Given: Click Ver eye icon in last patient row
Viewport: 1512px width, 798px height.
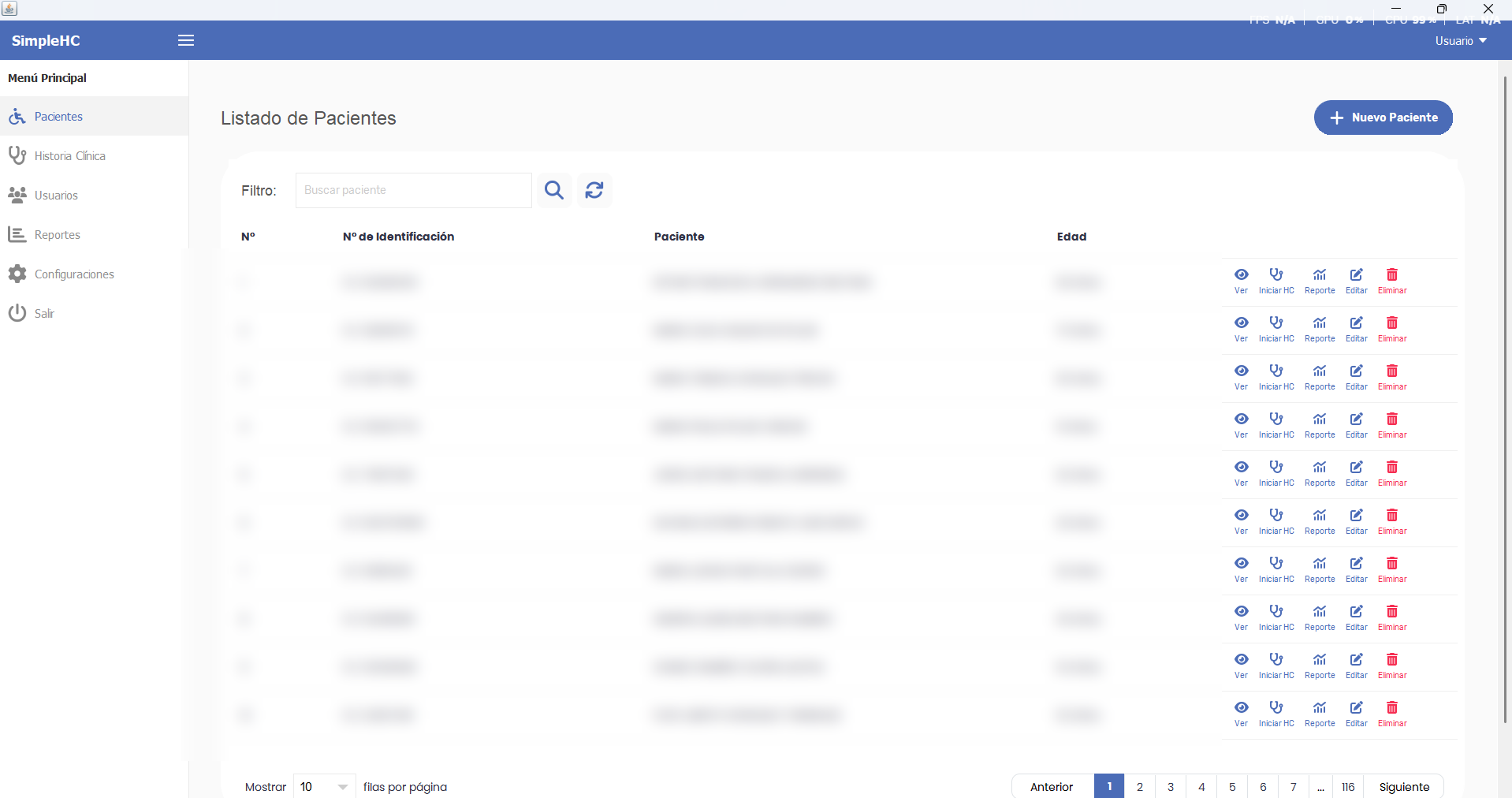Looking at the screenshot, I should (1242, 707).
